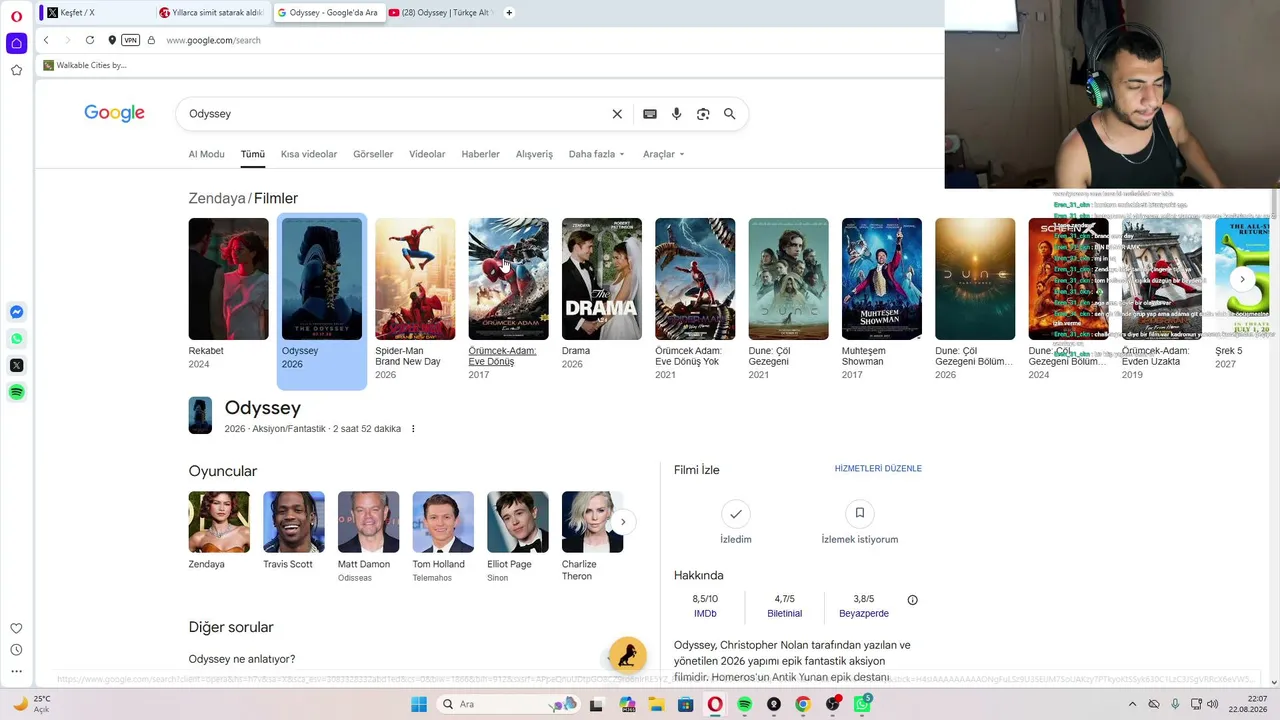Open Drama 2026 film poster

pos(602,279)
